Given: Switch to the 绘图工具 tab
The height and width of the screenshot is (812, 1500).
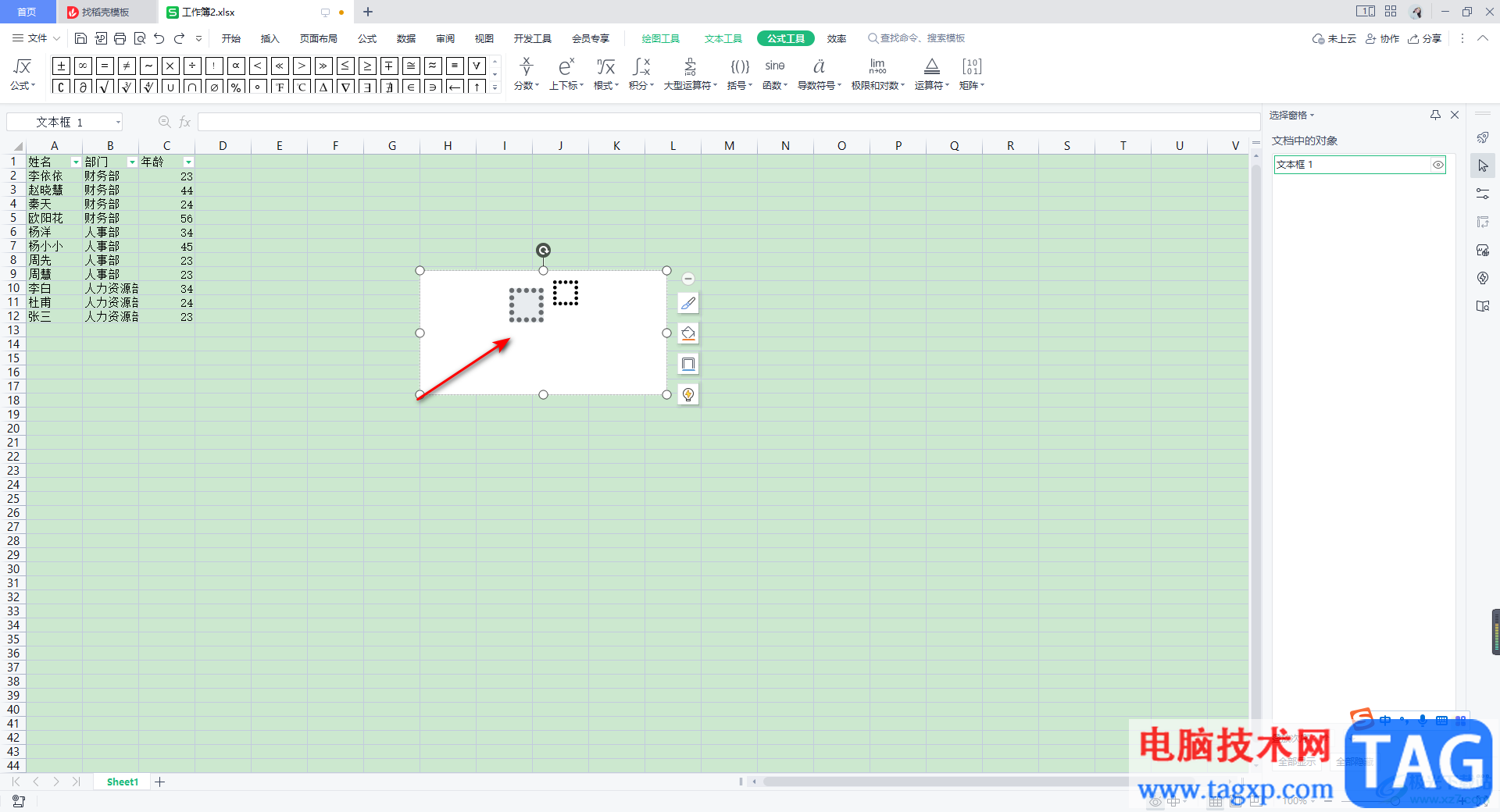Looking at the screenshot, I should (x=661, y=38).
